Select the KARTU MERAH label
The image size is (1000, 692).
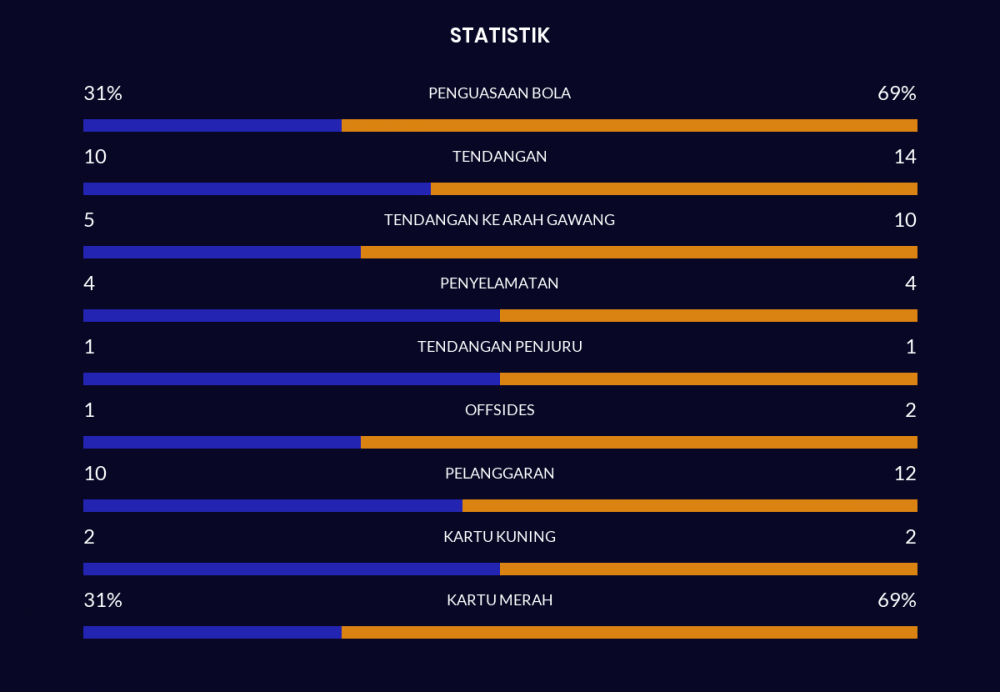(x=499, y=600)
